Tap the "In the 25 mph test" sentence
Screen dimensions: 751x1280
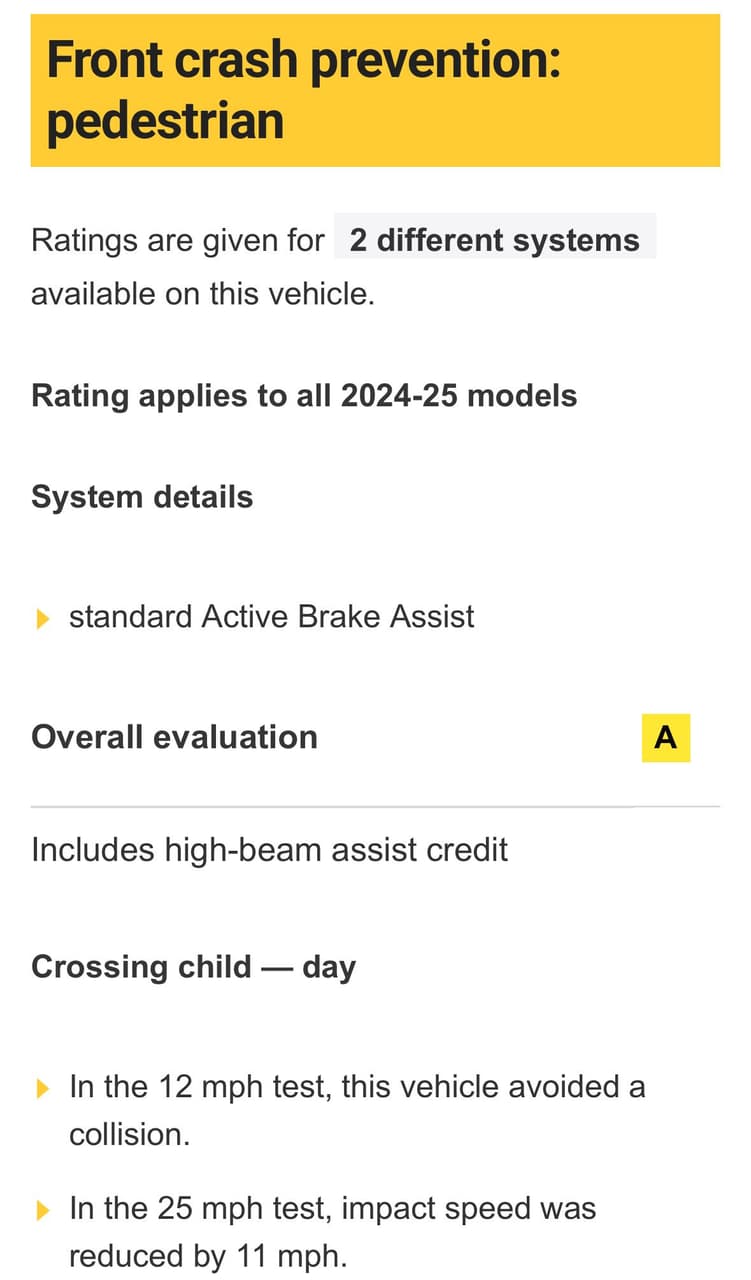pyautogui.click(x=332, y=1208)
